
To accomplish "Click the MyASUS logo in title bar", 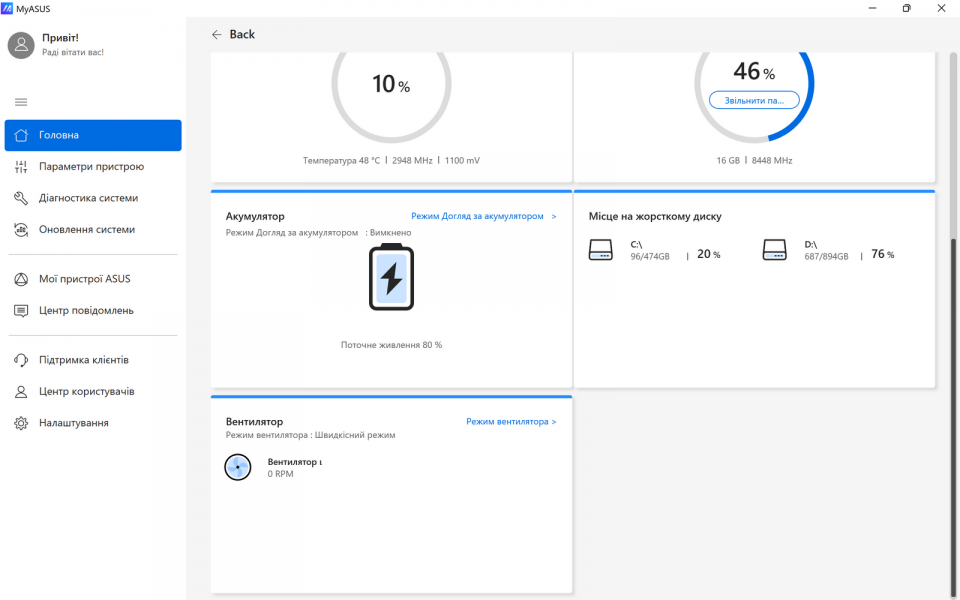I will pyautogui.click(x=8, y=8).
